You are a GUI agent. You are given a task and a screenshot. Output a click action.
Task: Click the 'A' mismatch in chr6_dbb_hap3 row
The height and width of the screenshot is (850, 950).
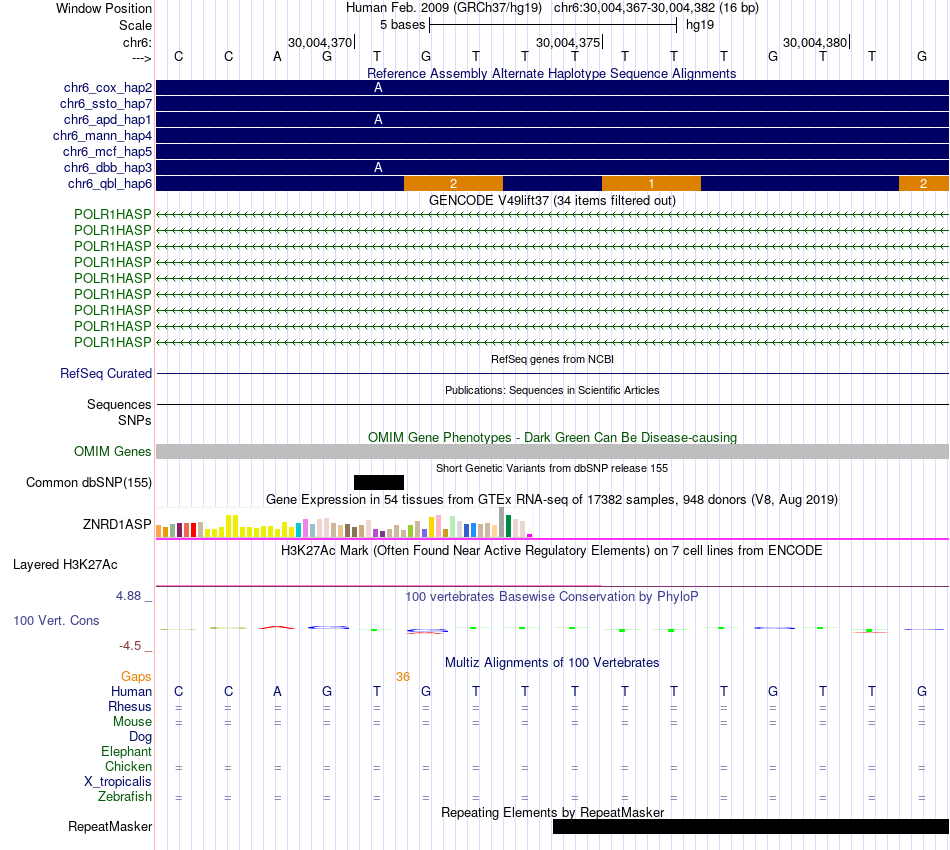[378, 167]
